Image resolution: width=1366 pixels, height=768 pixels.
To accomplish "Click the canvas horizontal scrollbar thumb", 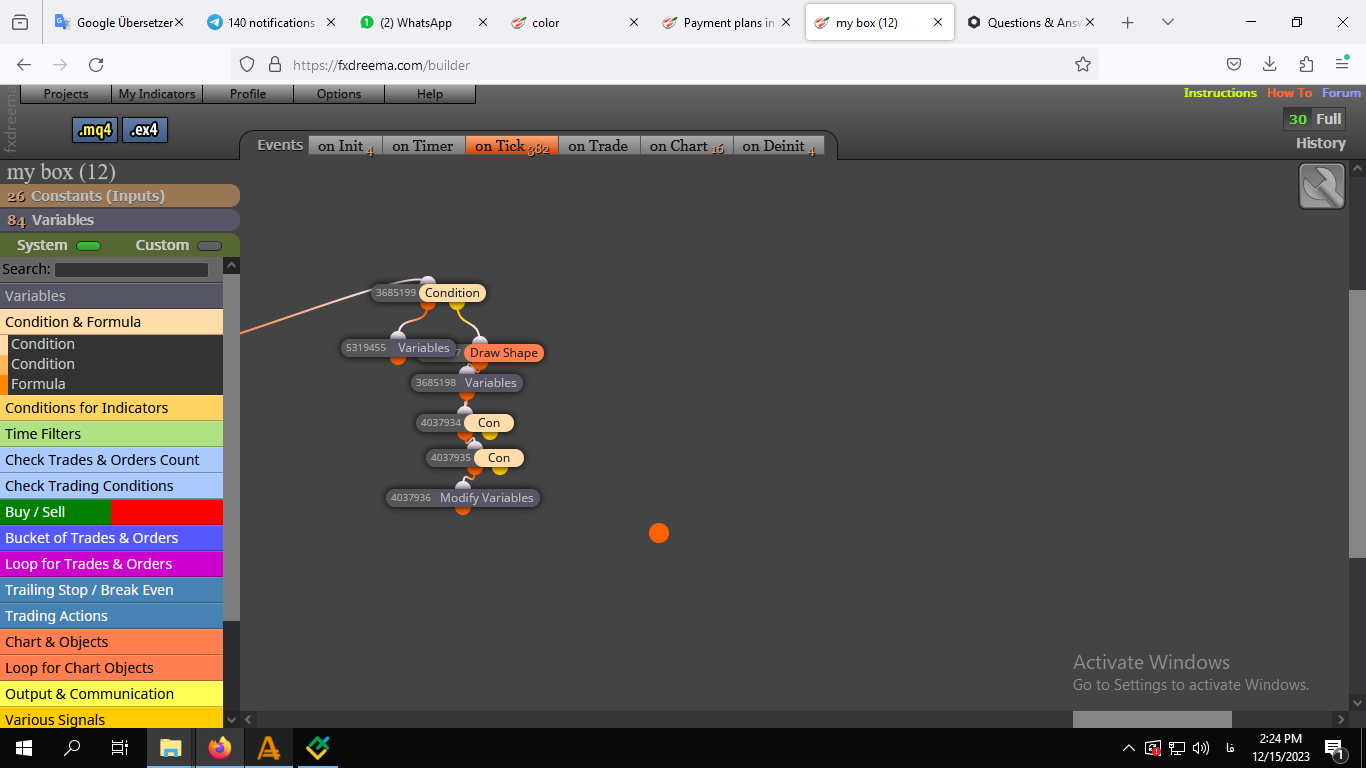I will [1152, 719].
